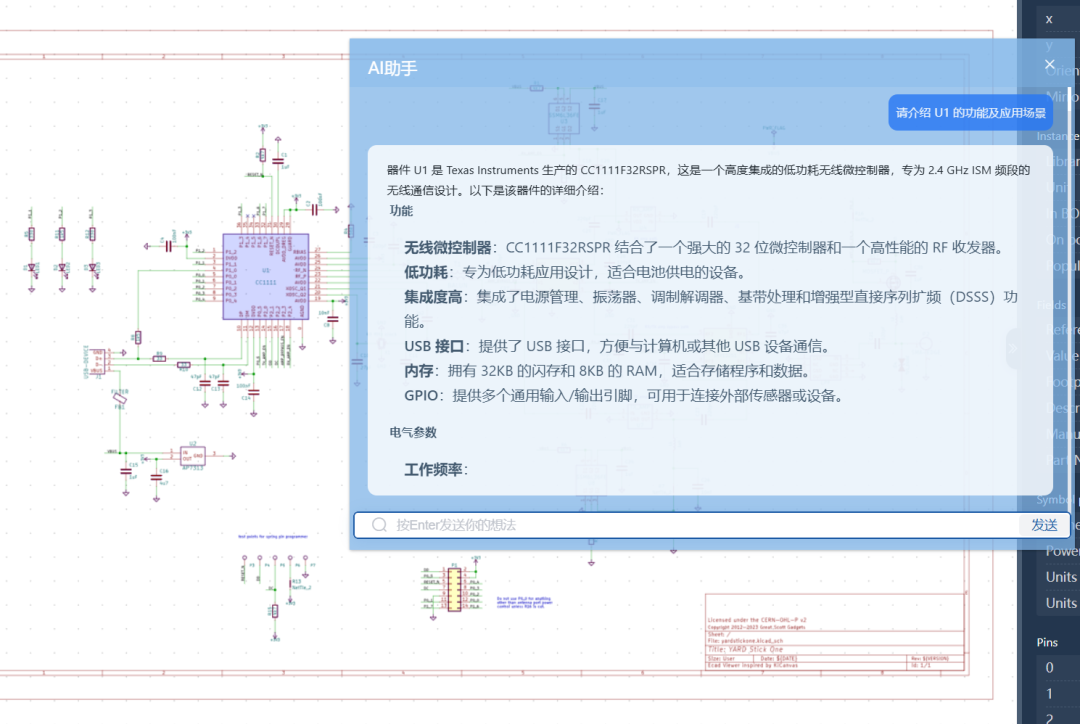Click the 发送 send button
The image size is (1080, 724).
[x=1044, y=525]
